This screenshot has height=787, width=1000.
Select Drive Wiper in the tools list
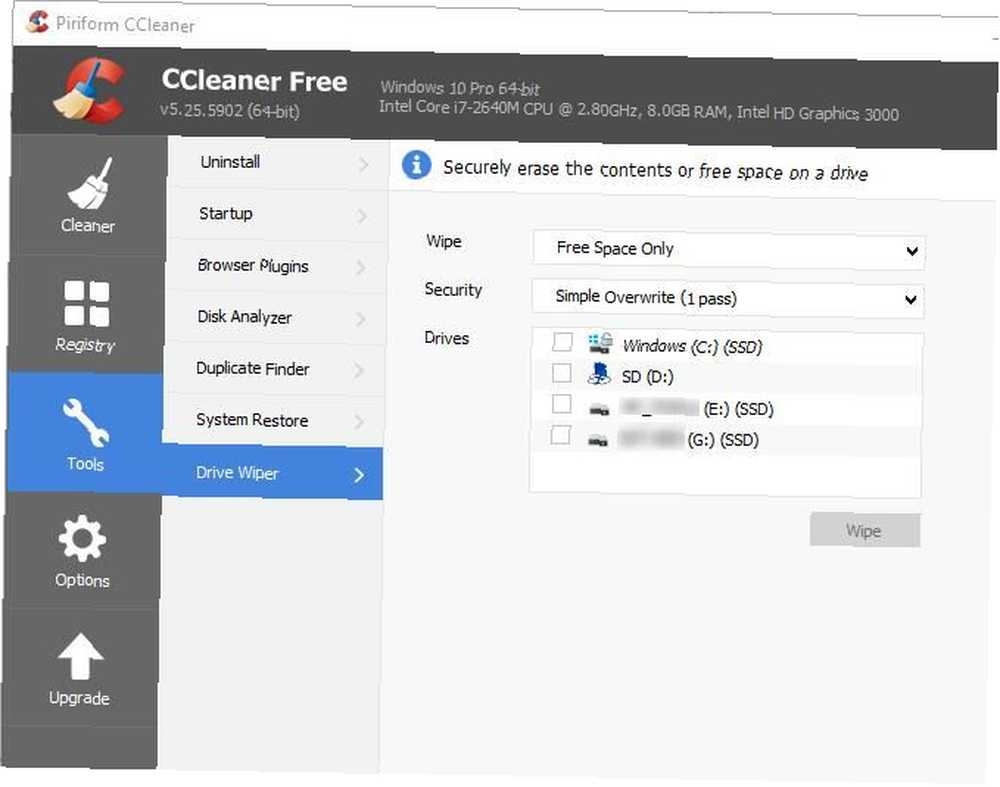tap(272, 473)
